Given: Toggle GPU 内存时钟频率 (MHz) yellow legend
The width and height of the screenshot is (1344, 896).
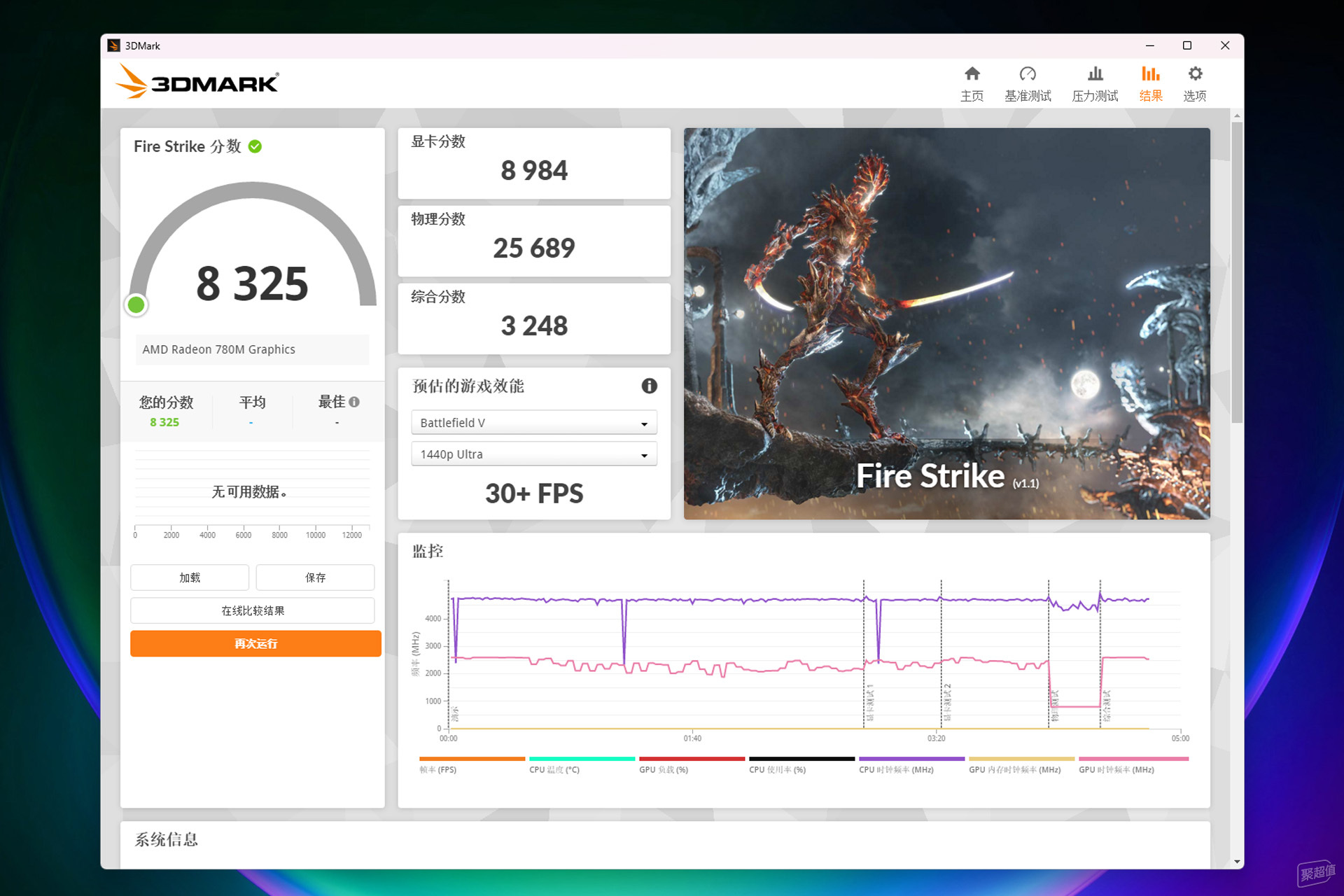Looking at the screenshot, I should (x=1021, y=765).
